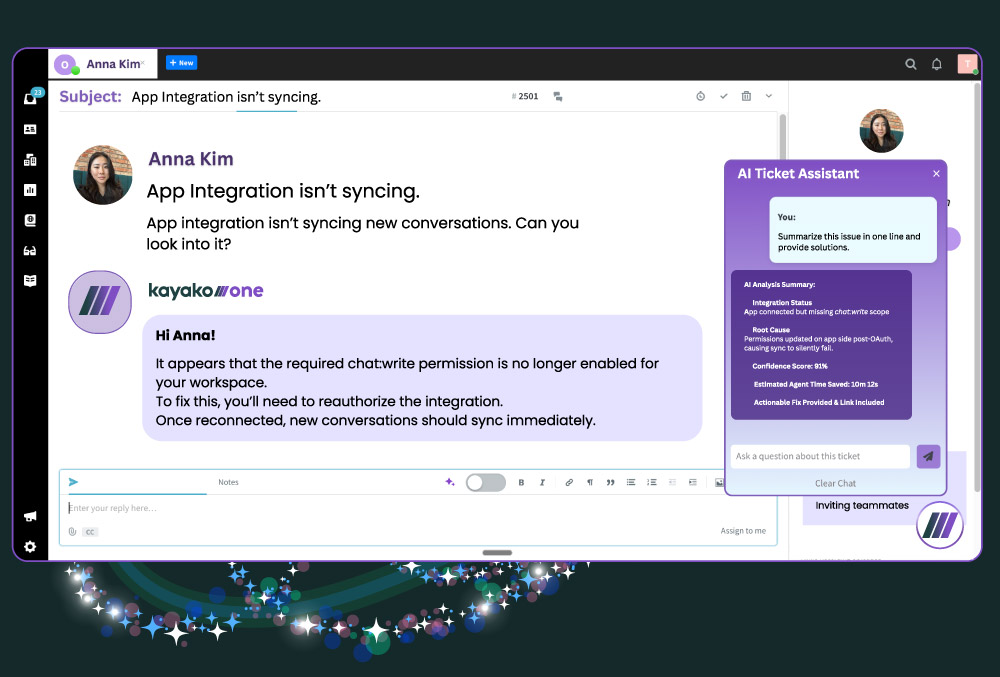Viewport: 1000px width, 677px height.
Task: Click 'Inviting teammates' text
Action: (862, 506)
